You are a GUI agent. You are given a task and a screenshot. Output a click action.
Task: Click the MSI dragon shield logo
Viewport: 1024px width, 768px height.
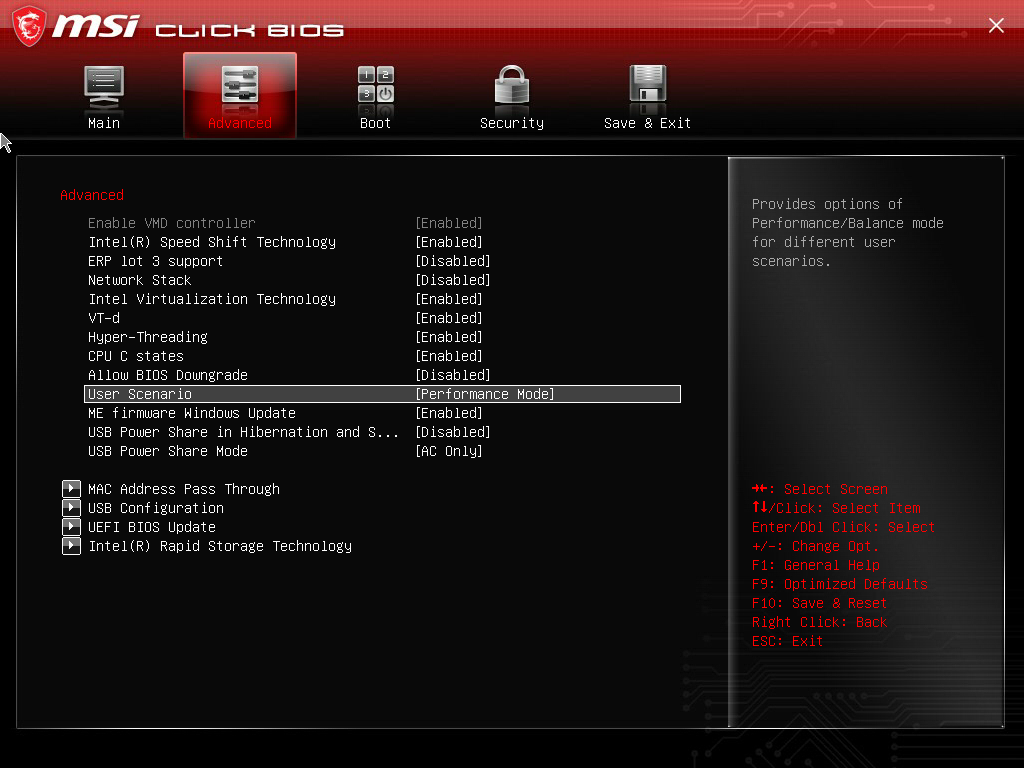coord(29,26)
